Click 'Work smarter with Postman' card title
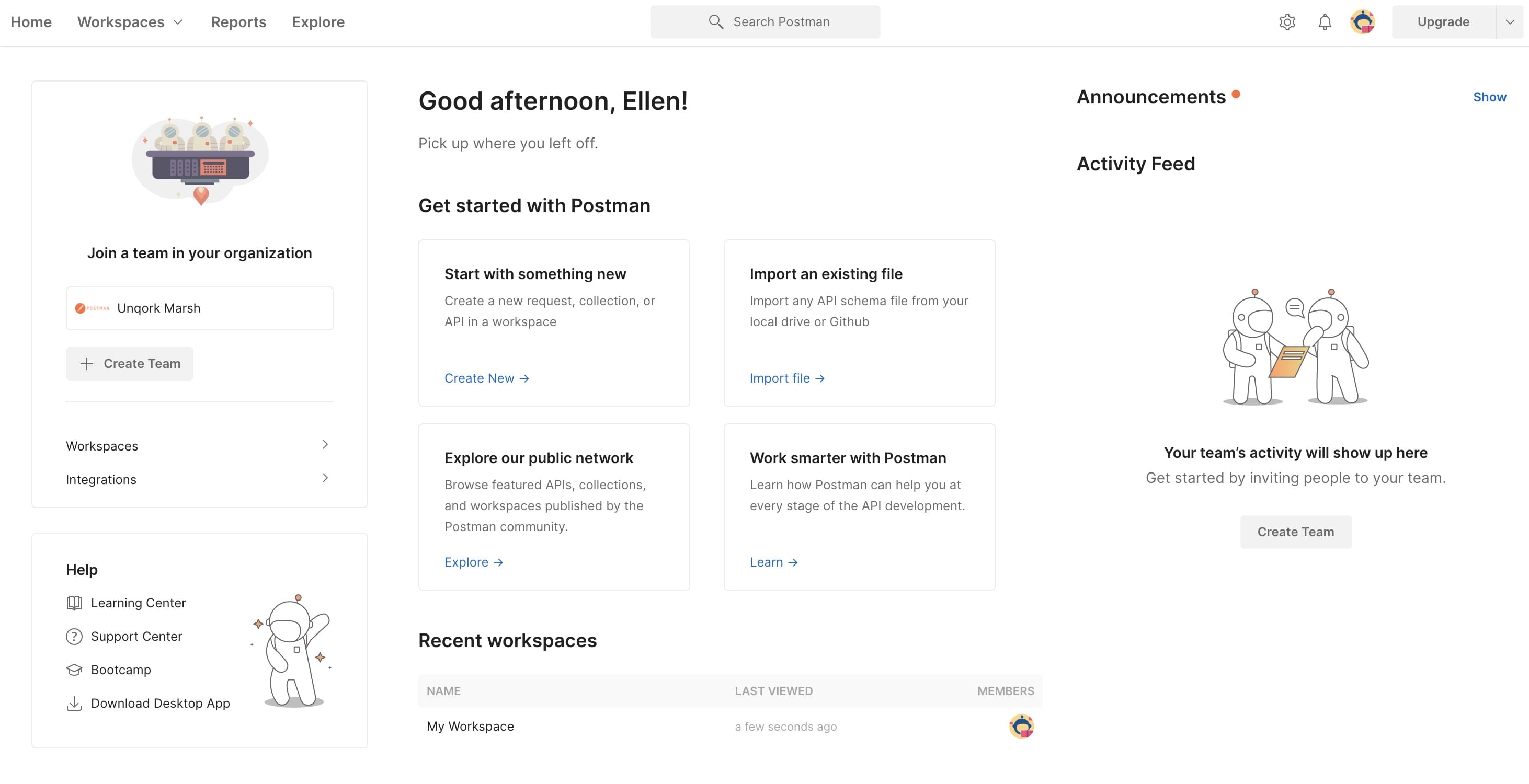 pyautogui.click(x=848, y=457)
